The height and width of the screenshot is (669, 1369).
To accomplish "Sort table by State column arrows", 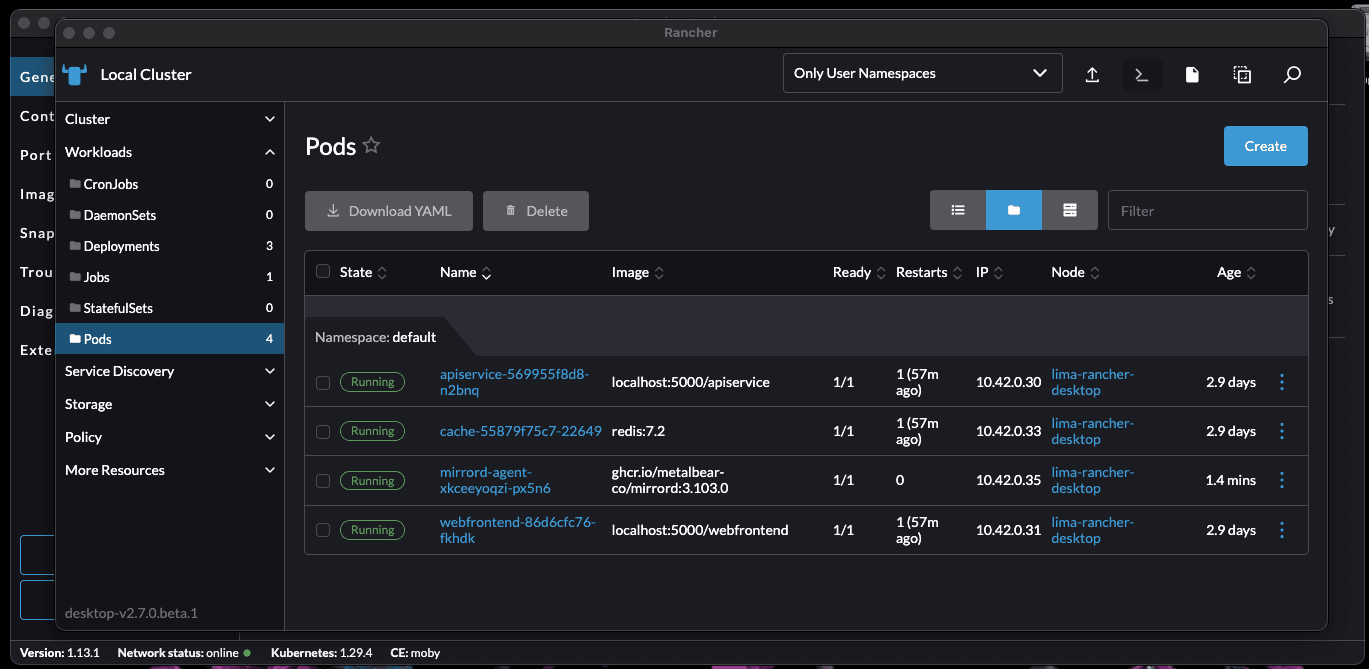I will tap(382, 272).
